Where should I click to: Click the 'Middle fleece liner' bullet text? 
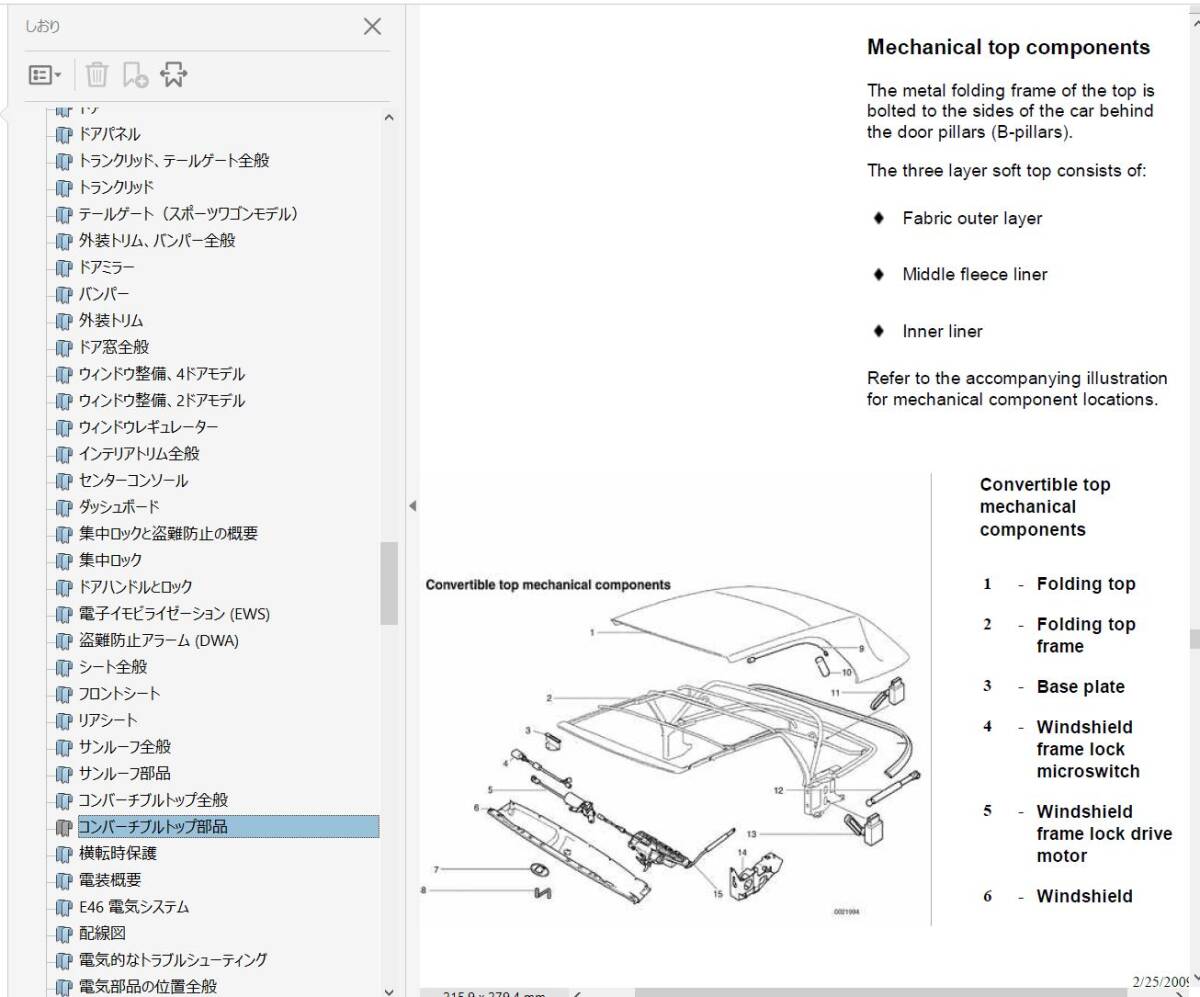(x=975, y=274)
